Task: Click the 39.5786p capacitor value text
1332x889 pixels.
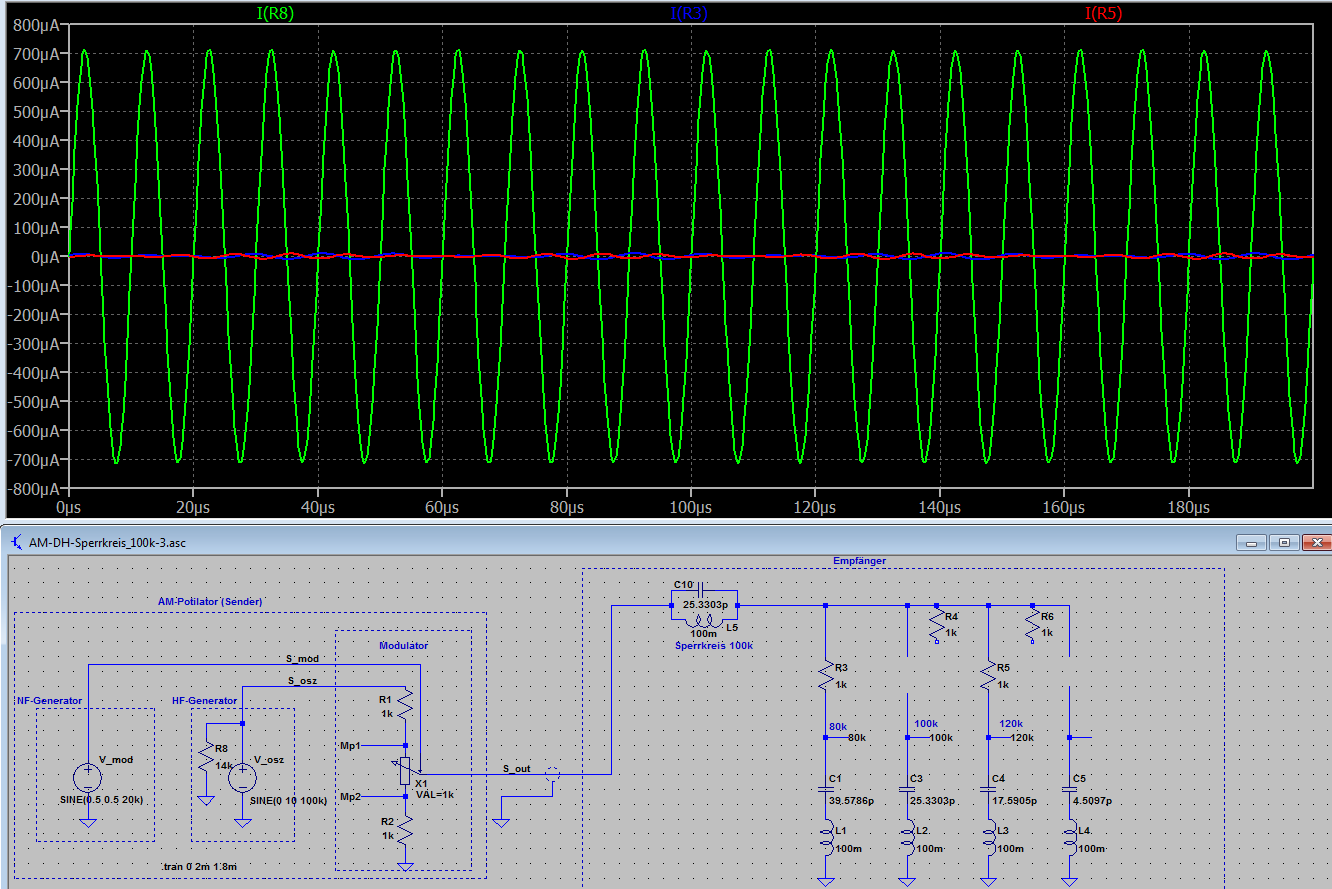Action: [x=852, y=802]
